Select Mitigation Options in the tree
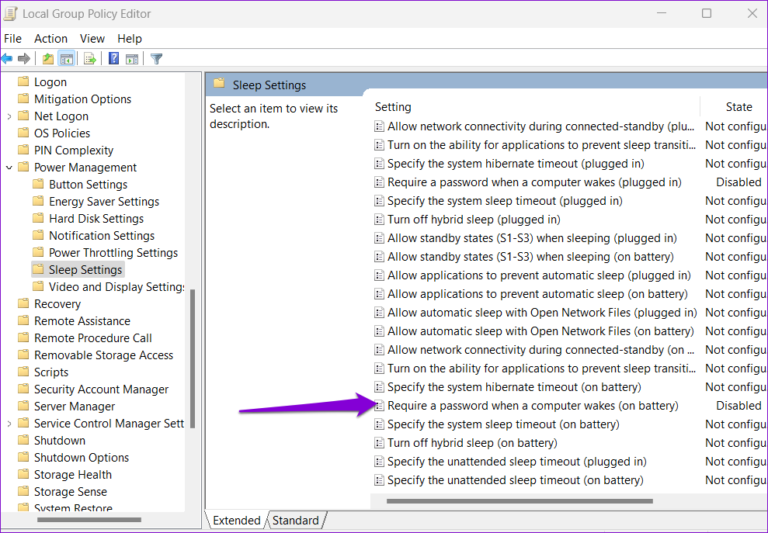Screen dimensions: 768x533 tap(82, 99)
